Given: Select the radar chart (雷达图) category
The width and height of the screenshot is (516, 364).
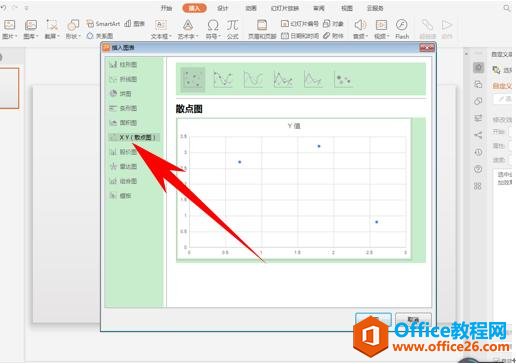Looking at the screenshot, I should (x=123, y=166).
